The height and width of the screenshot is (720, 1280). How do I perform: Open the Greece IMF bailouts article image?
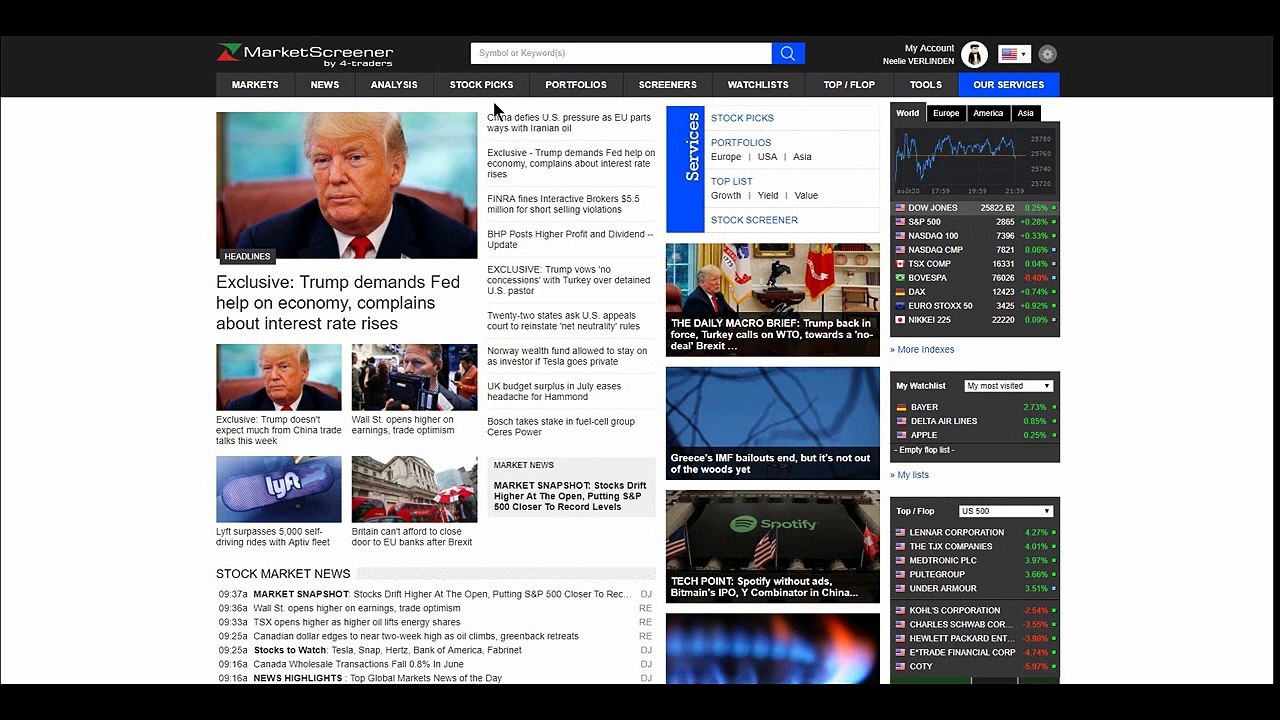773,423
